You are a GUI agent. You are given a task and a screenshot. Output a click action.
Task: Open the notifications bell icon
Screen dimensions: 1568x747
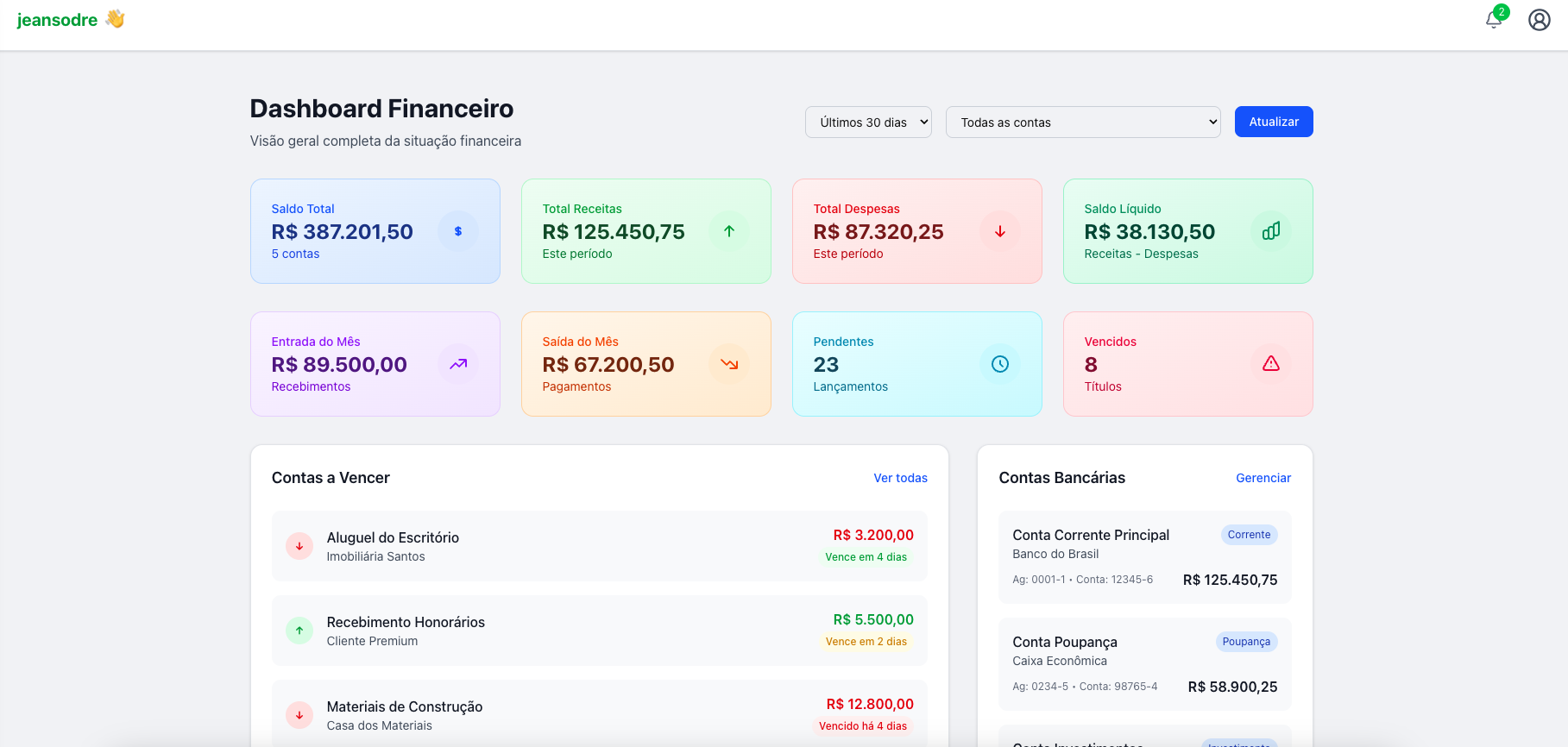pos(1494,20)
